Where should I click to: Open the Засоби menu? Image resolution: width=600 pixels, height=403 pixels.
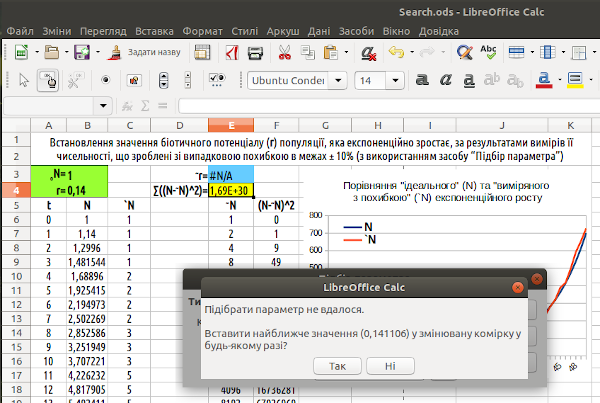click(356, 31)
